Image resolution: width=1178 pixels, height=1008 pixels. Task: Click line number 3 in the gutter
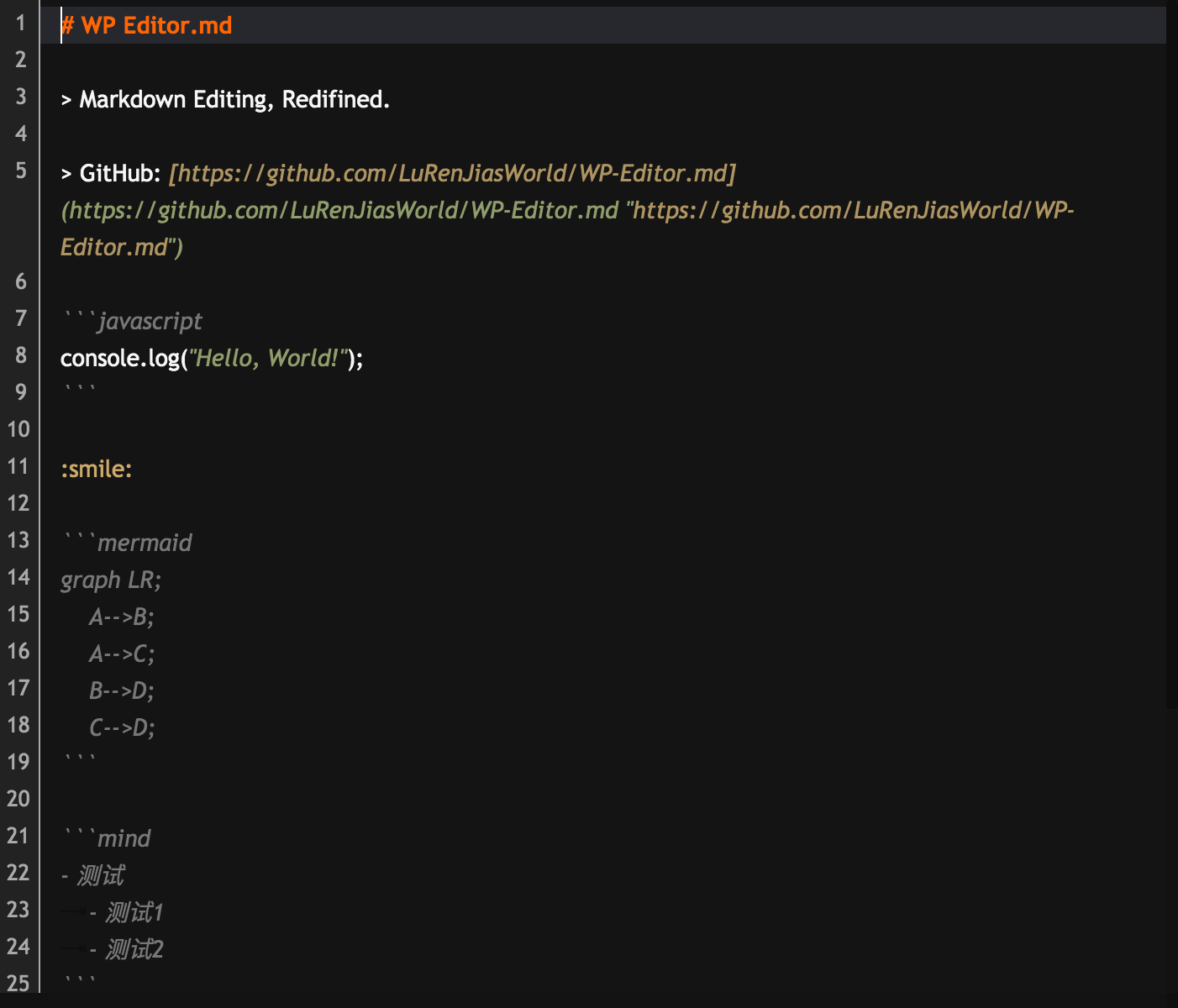[21, 97]
